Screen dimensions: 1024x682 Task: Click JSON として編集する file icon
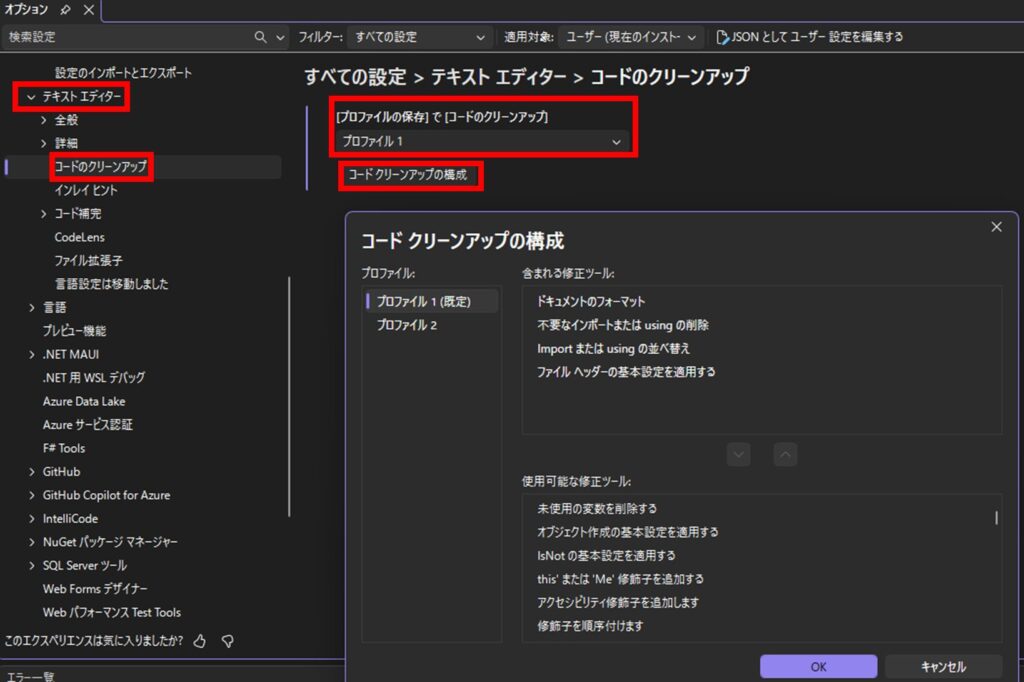point(722,37)
